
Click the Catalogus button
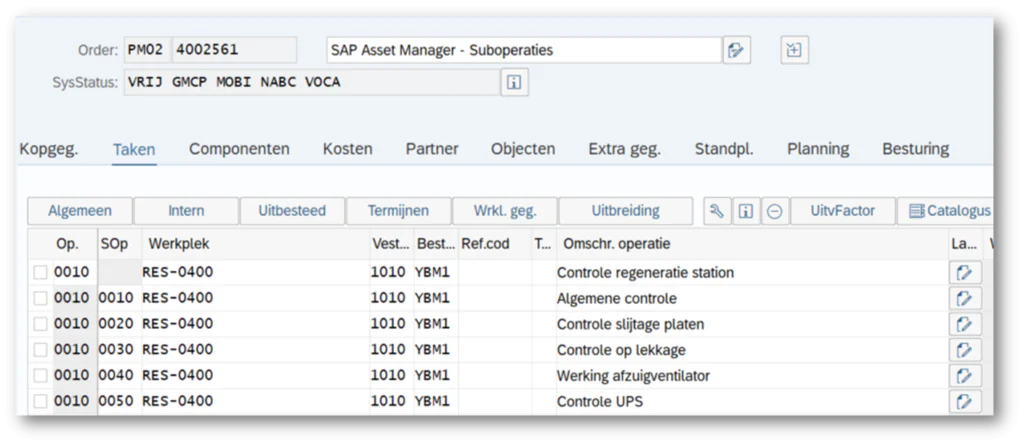coord(945,211)
